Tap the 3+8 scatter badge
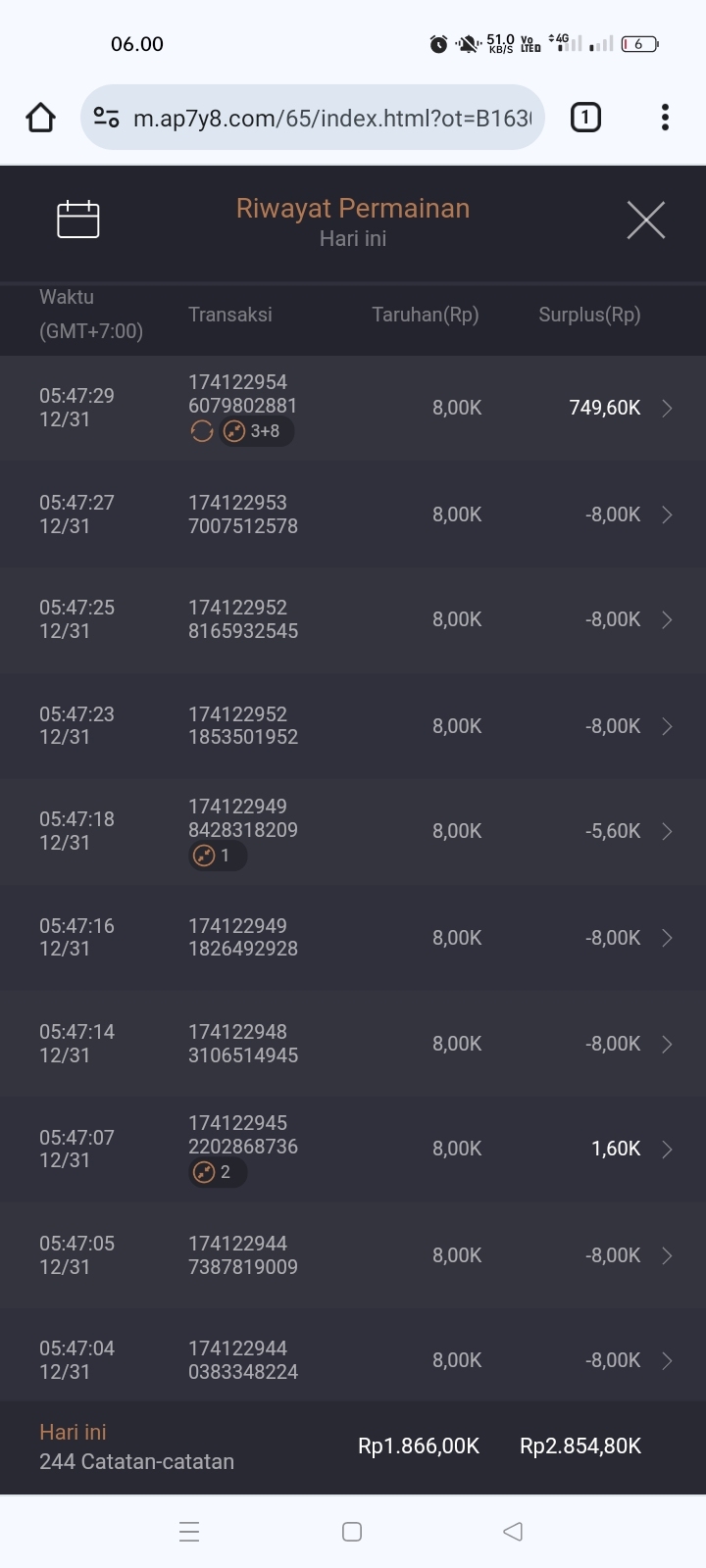This screenshot has height=1568, width=706. pos(256,431)
